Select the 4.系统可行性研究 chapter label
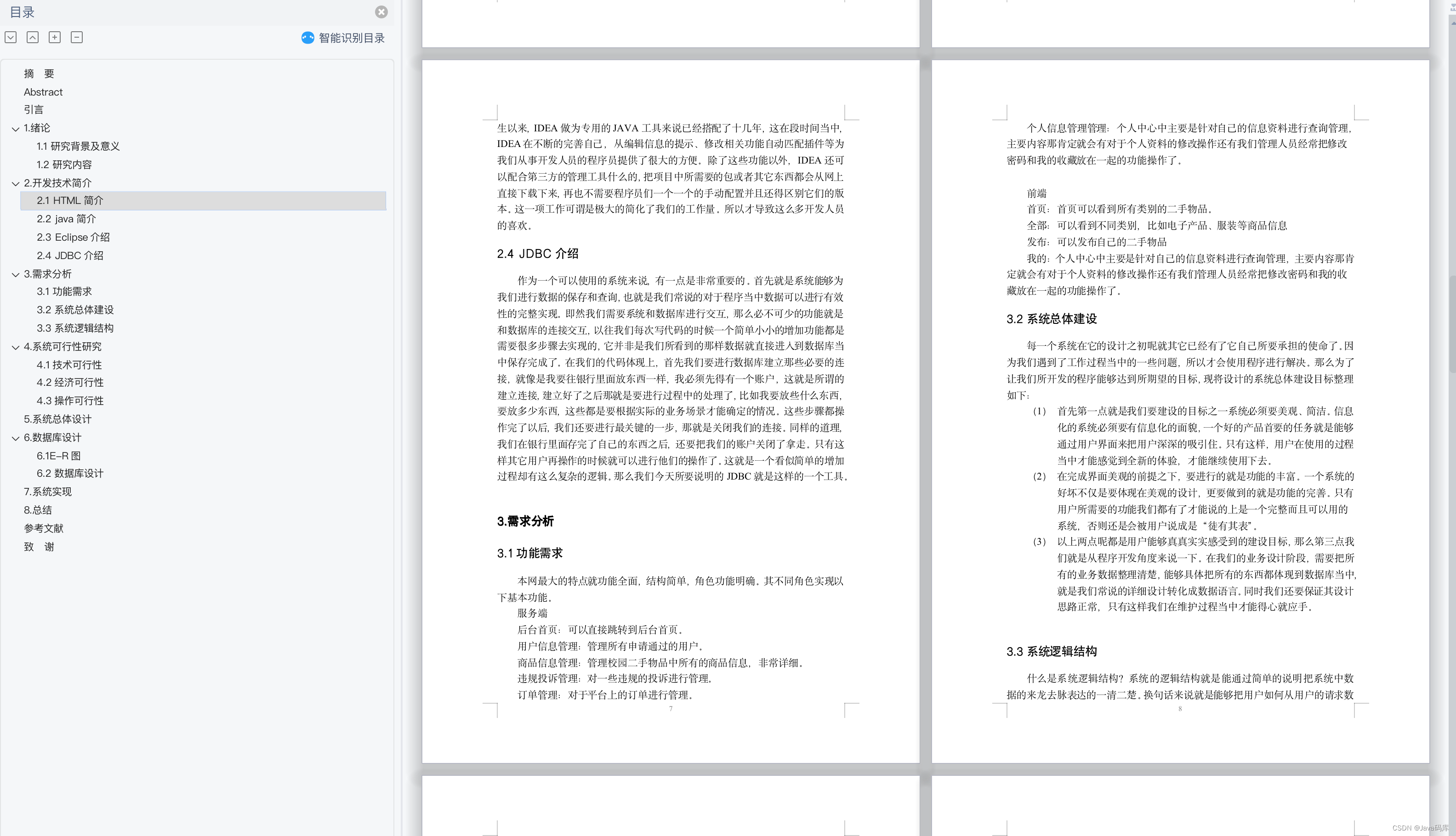 tap(63, 347)
